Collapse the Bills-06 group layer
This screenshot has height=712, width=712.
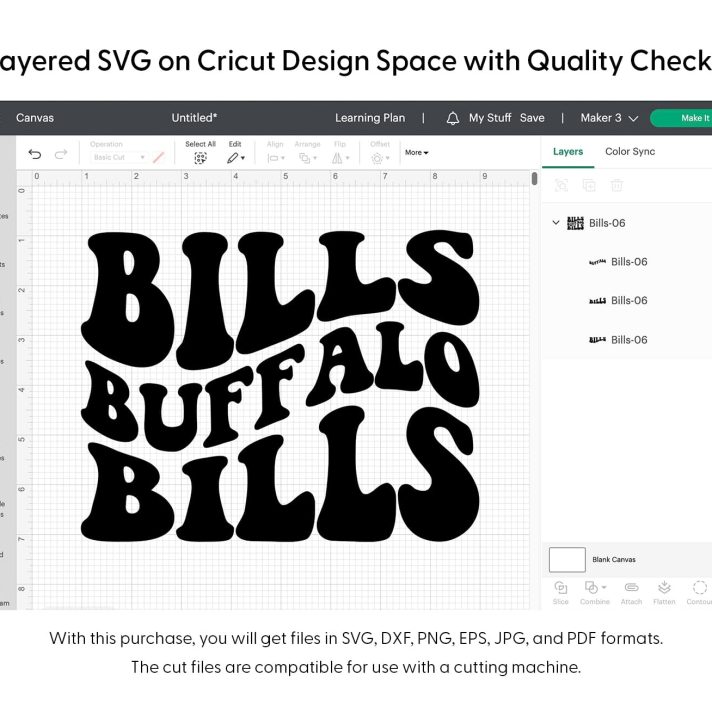point(556,222)
